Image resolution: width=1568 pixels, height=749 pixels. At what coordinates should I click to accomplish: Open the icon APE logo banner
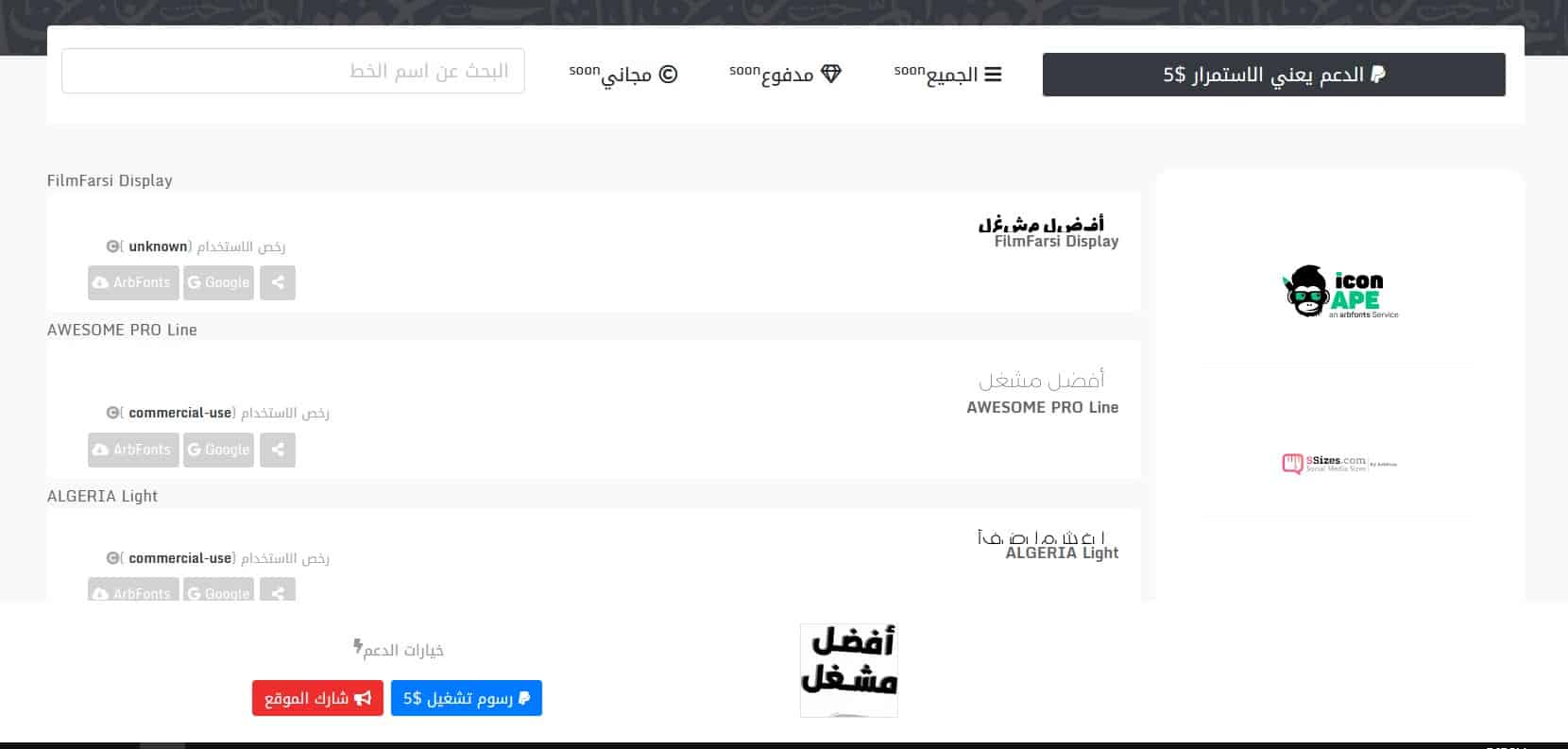(1339, 292)
